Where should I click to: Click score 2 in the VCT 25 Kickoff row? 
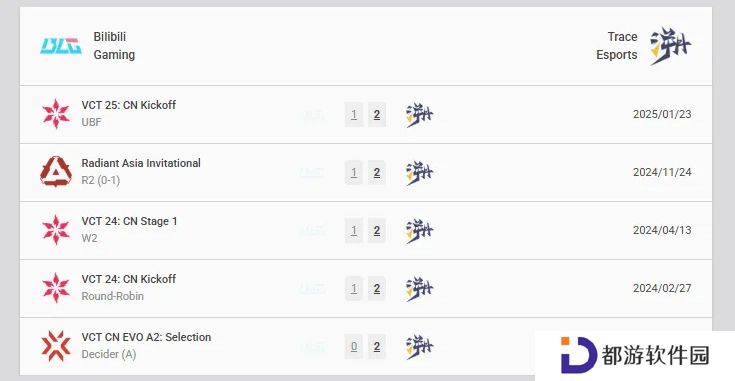point(377,114)
